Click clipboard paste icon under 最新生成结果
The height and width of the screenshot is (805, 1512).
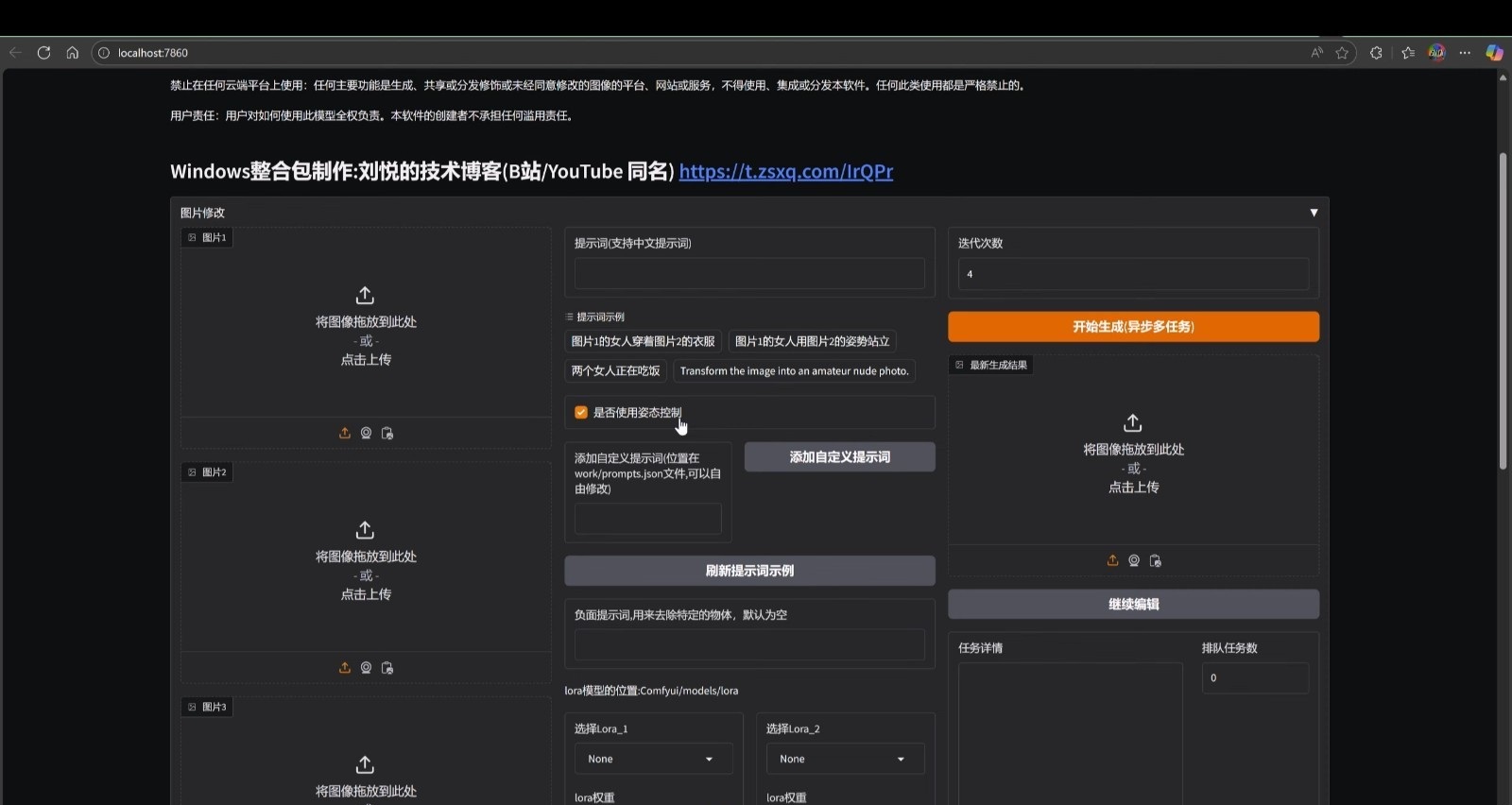[x=1155, y=560]
